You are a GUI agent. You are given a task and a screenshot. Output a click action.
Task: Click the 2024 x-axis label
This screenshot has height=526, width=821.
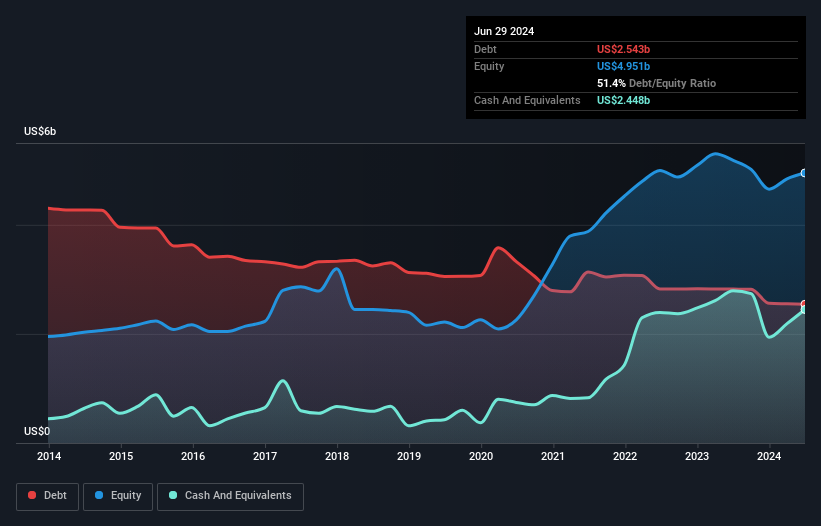[x=769, y=456]
